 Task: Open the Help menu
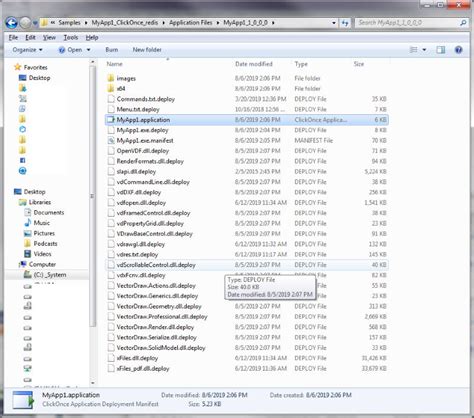coord(92,37)
